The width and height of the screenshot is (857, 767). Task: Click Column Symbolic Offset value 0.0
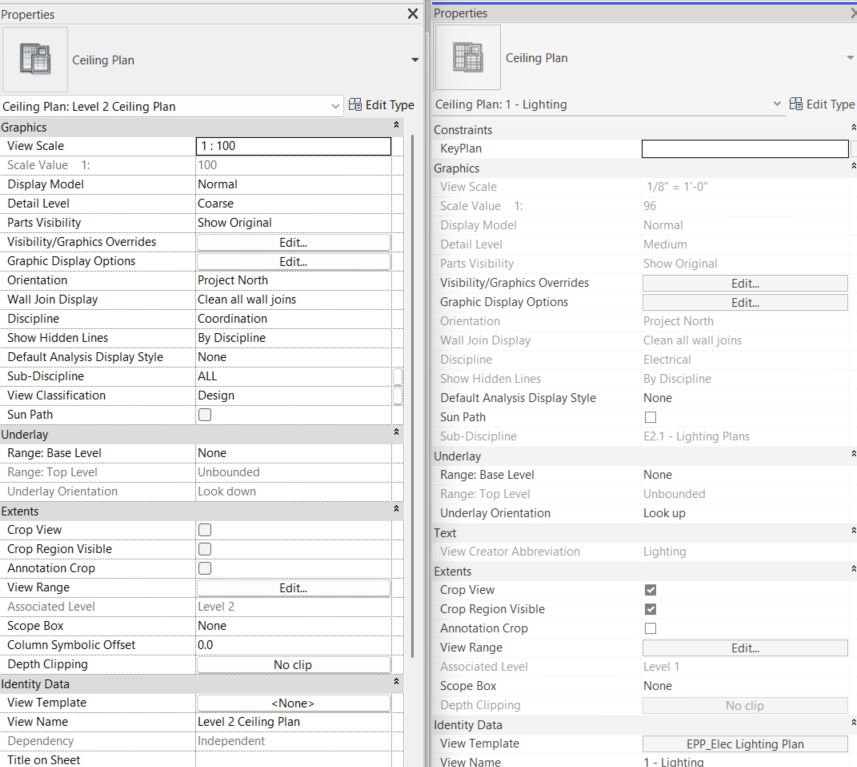[x=294, y=645]
